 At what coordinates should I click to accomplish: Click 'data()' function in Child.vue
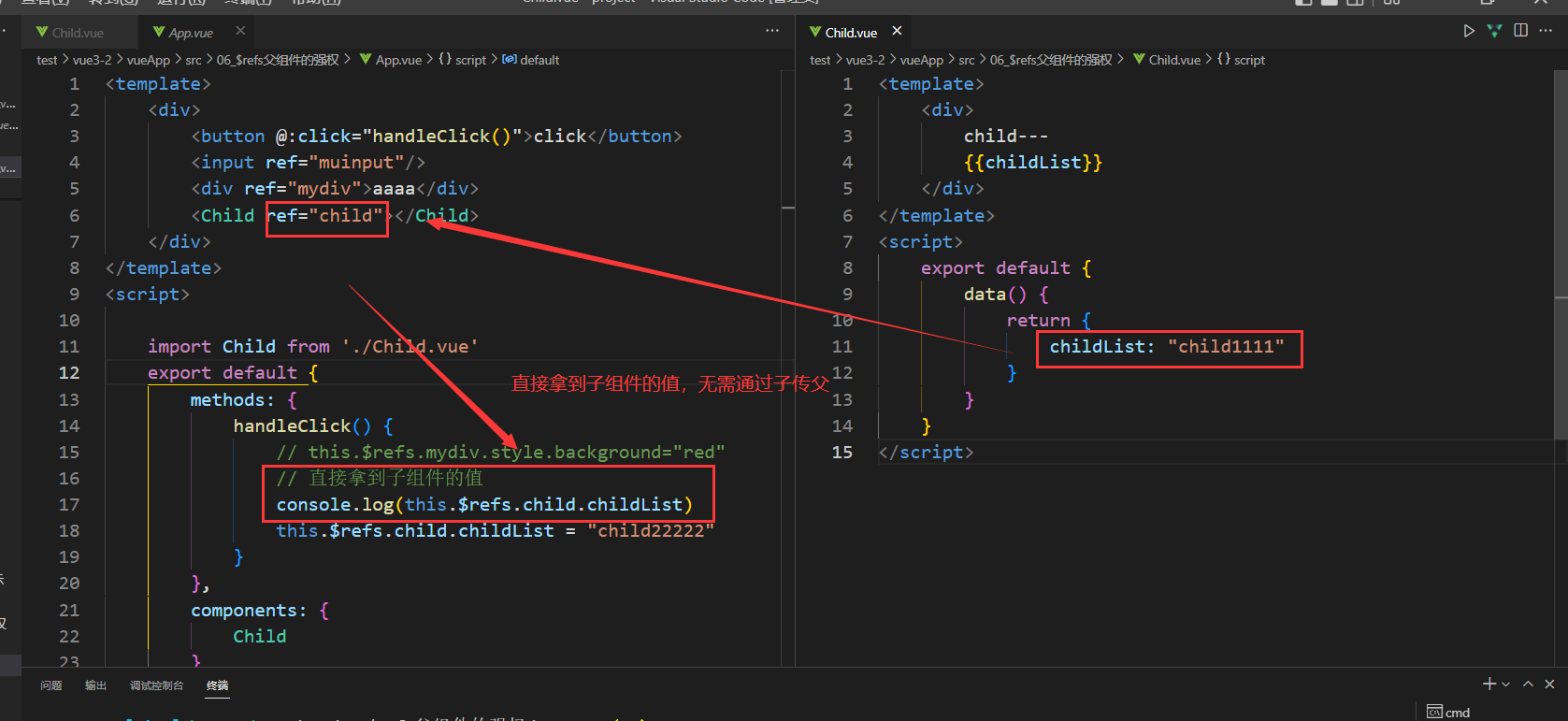pos(996,294)
